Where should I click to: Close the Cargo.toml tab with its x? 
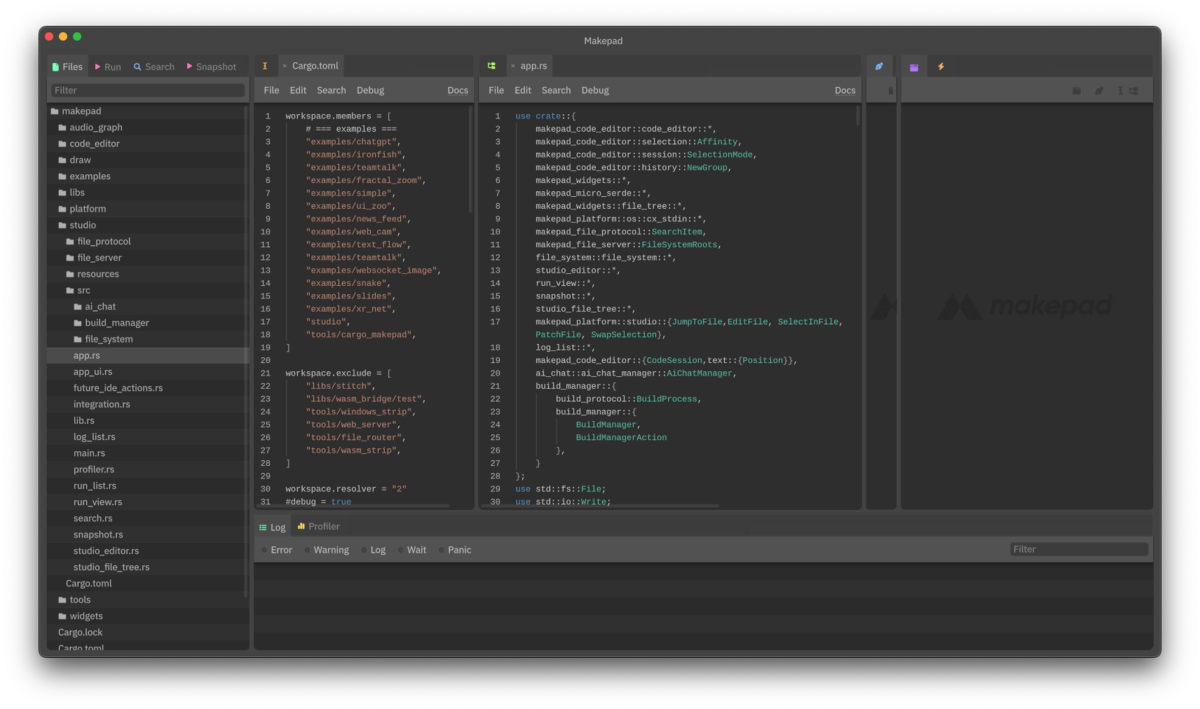(x=284, y=66)
